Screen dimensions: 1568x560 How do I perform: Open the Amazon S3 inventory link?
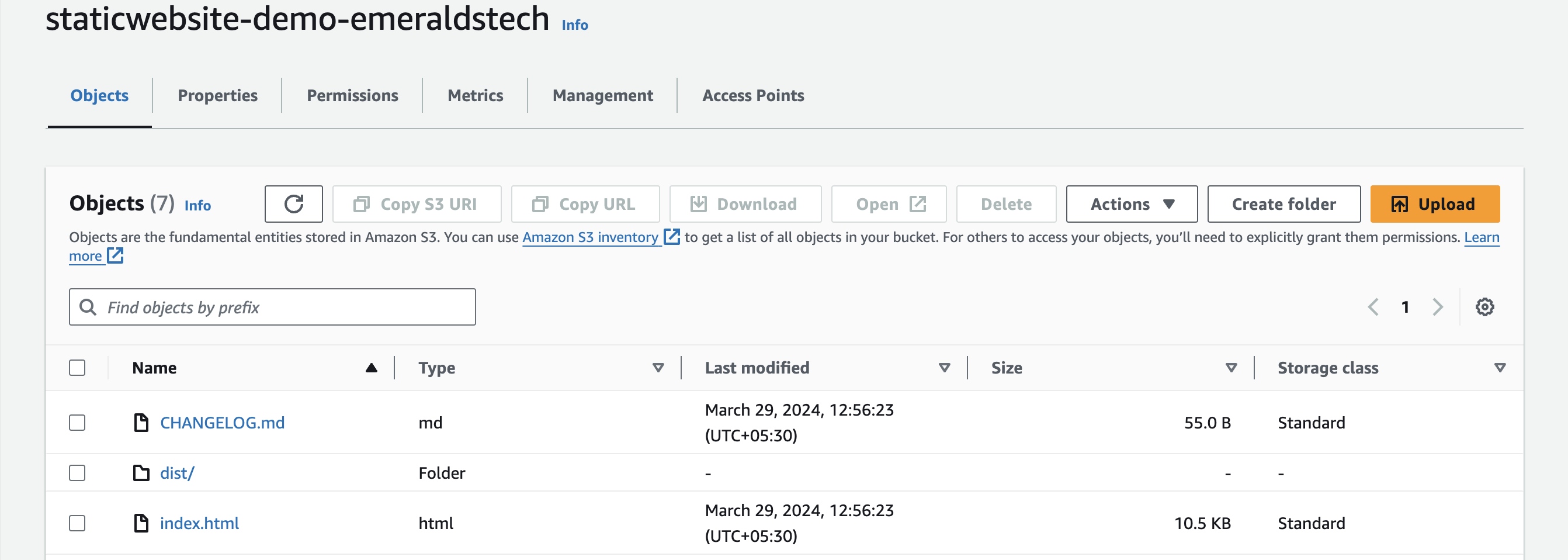click(591, 237)
